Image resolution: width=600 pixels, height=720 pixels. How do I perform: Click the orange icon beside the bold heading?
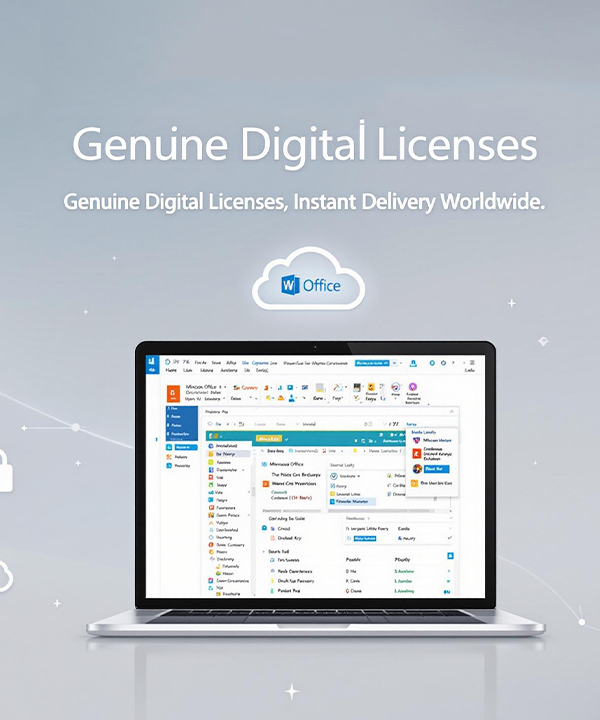[265, 483]
